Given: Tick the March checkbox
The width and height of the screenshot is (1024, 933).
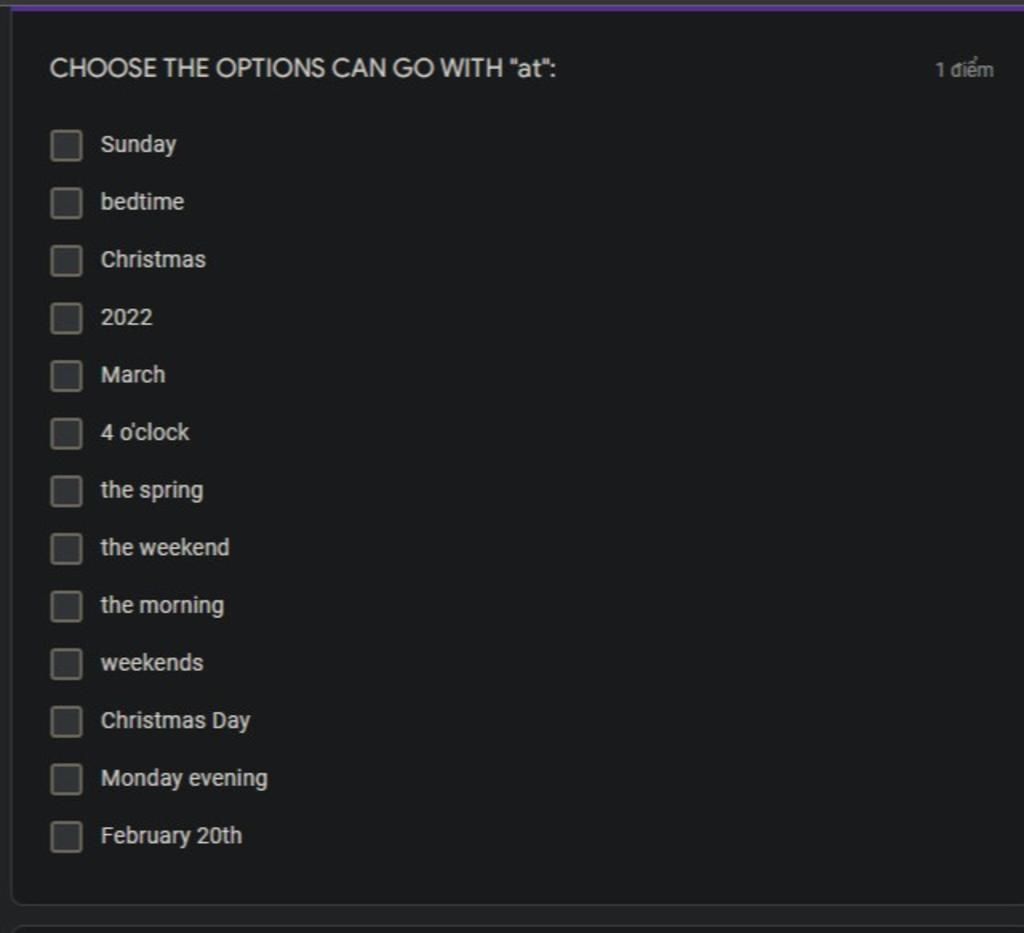Looking at the screenshot, I should [66, 375].
